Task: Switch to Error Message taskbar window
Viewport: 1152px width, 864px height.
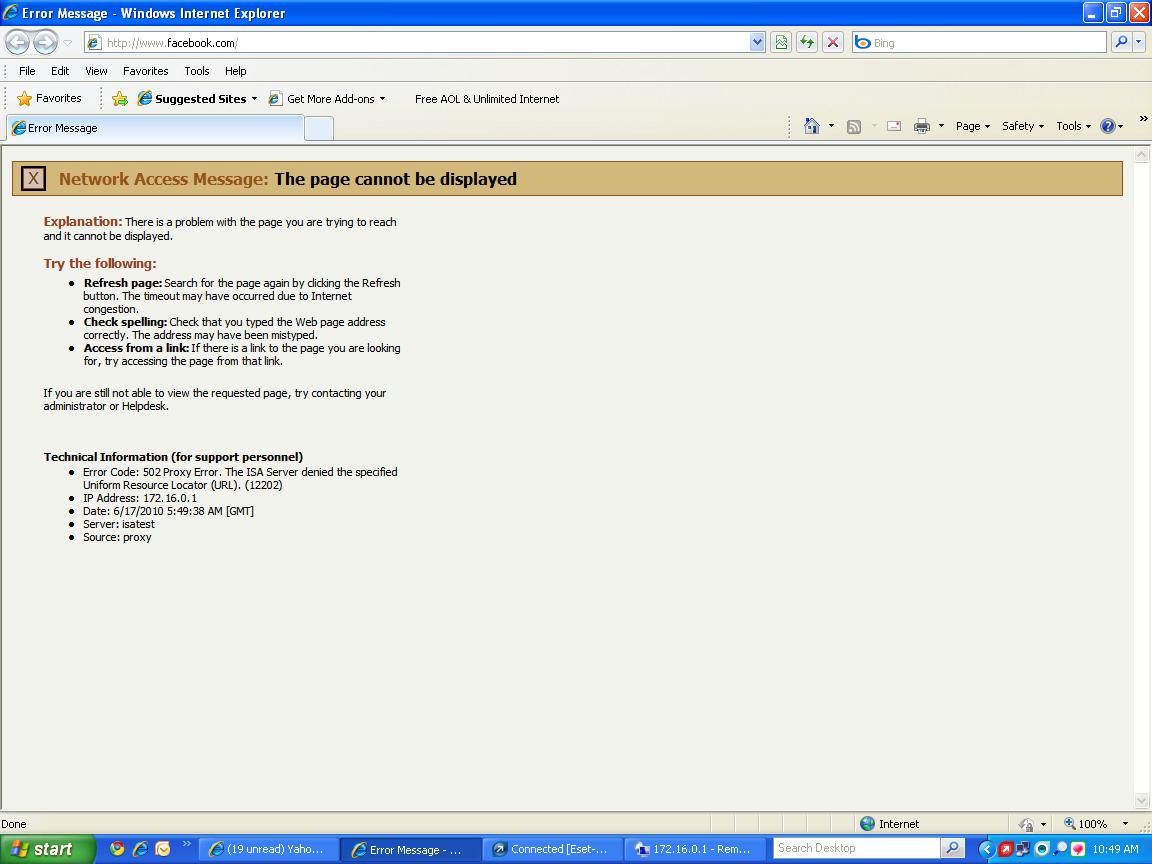Action: click(x=410, y=849)
